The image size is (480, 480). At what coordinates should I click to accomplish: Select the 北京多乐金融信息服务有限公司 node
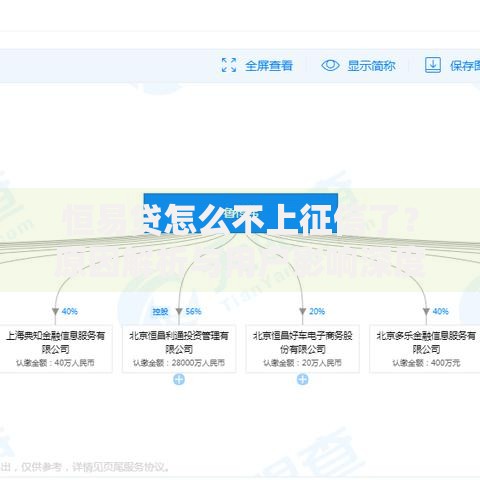tap(426, 348)
